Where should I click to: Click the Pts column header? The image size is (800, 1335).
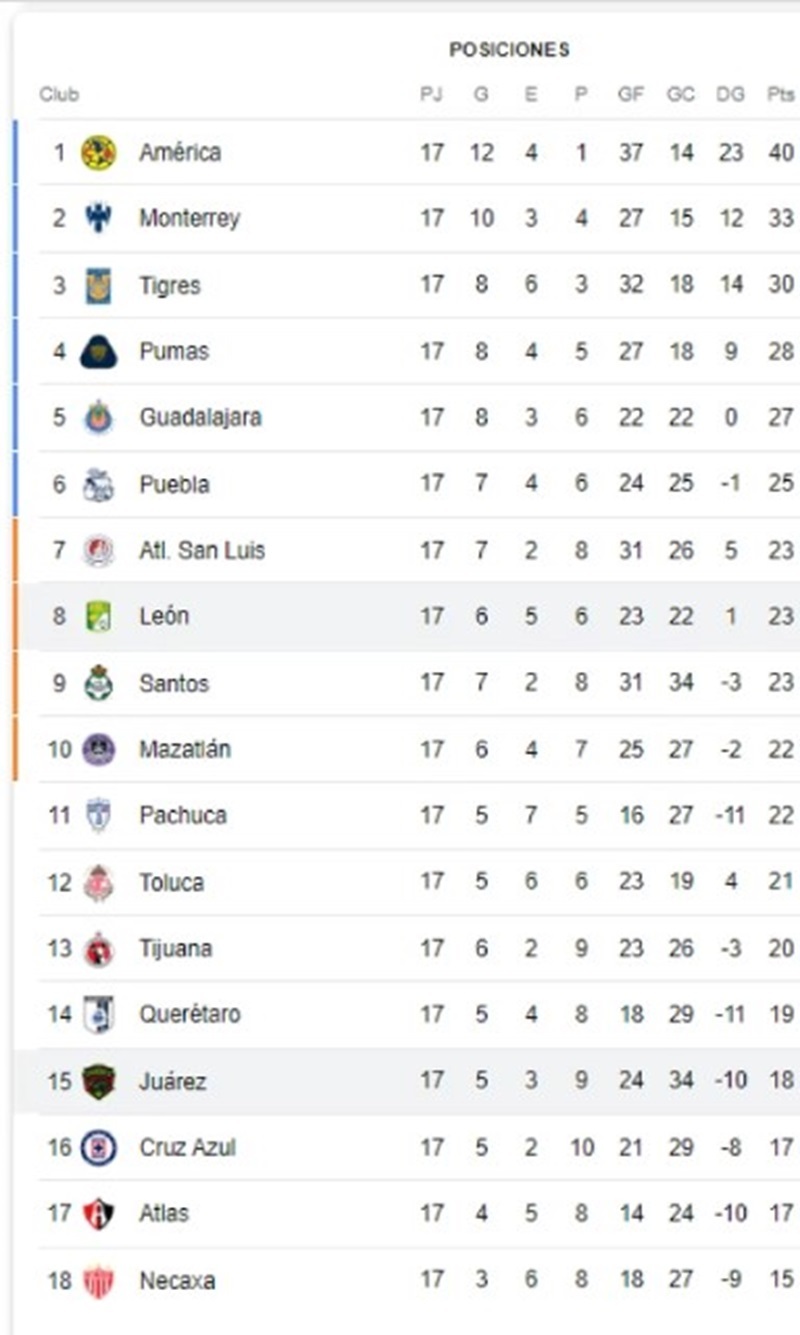pos(781,95)
